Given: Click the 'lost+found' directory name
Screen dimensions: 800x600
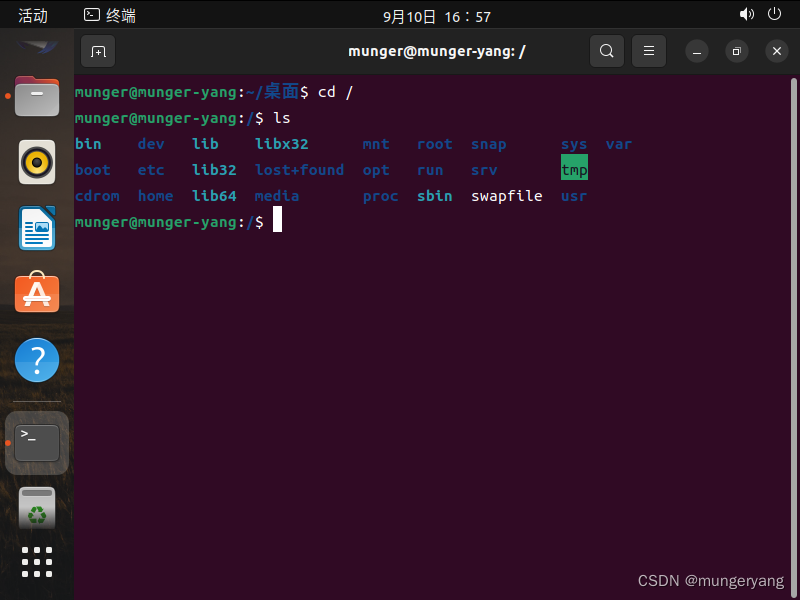Looking at the screenshot, I should (x=299, y=170).
